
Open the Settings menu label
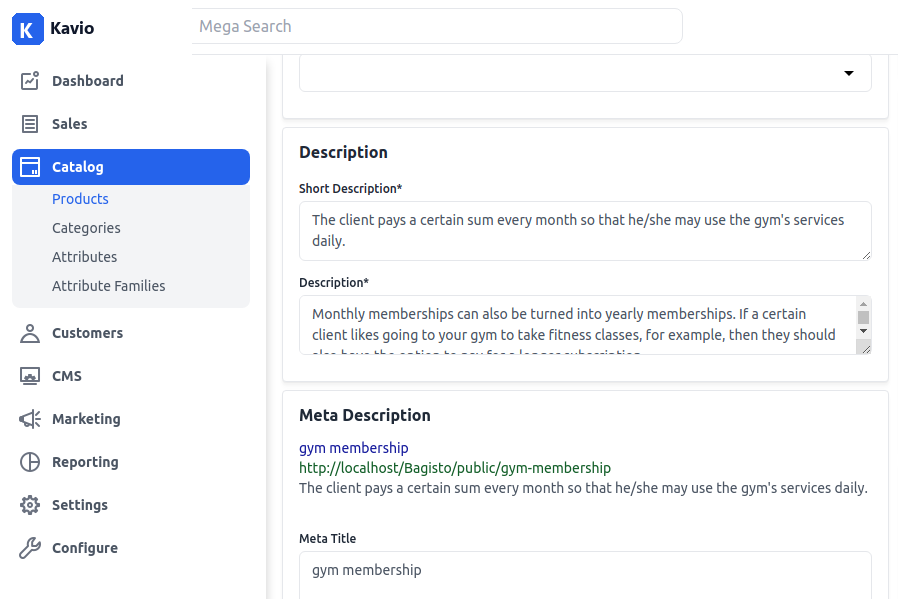[80, 505]
